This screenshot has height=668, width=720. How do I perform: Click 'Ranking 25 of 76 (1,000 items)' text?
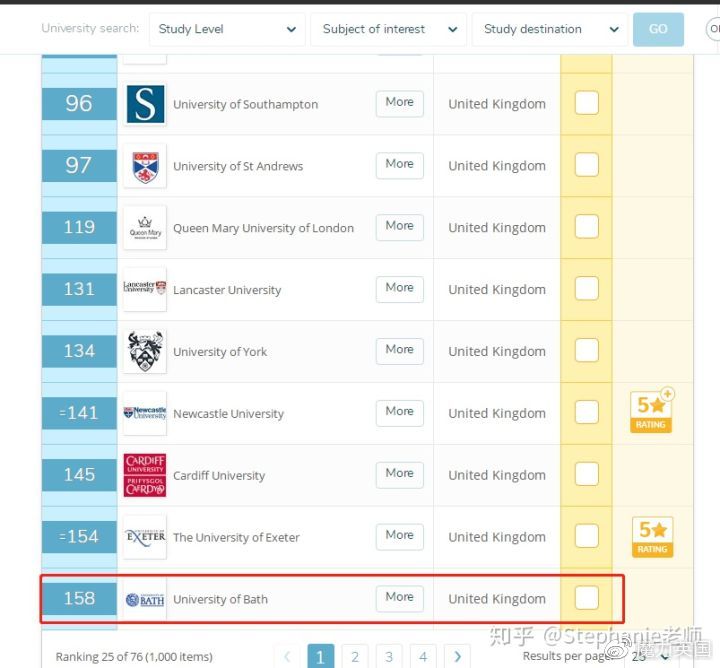(x=134, y=657)
